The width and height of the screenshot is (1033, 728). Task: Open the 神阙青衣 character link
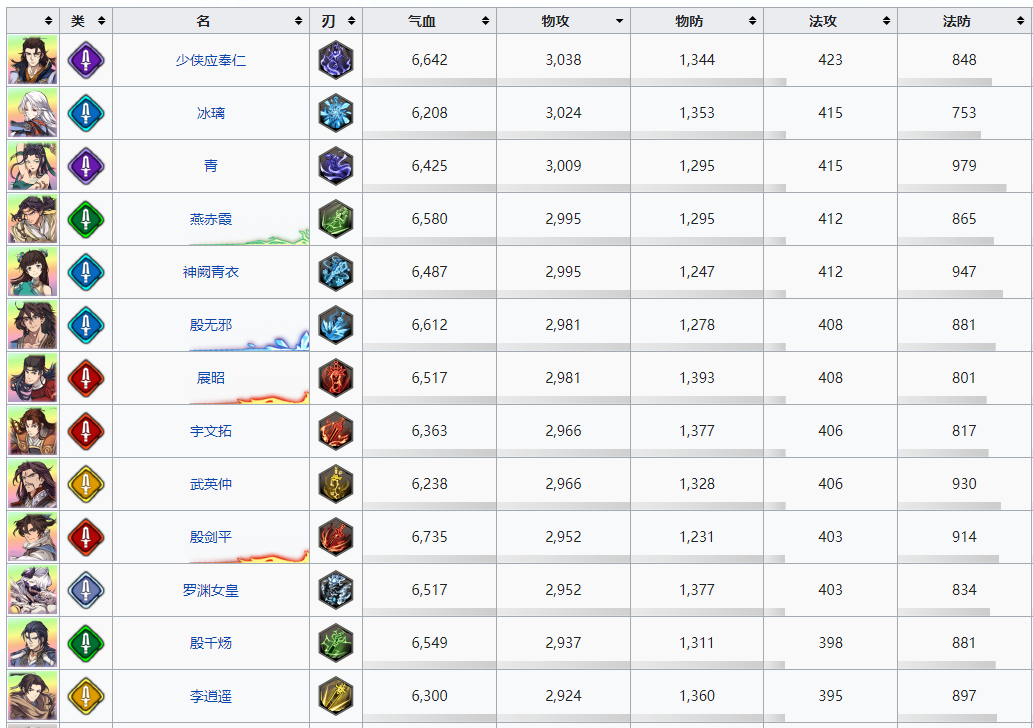coord(210,272)
